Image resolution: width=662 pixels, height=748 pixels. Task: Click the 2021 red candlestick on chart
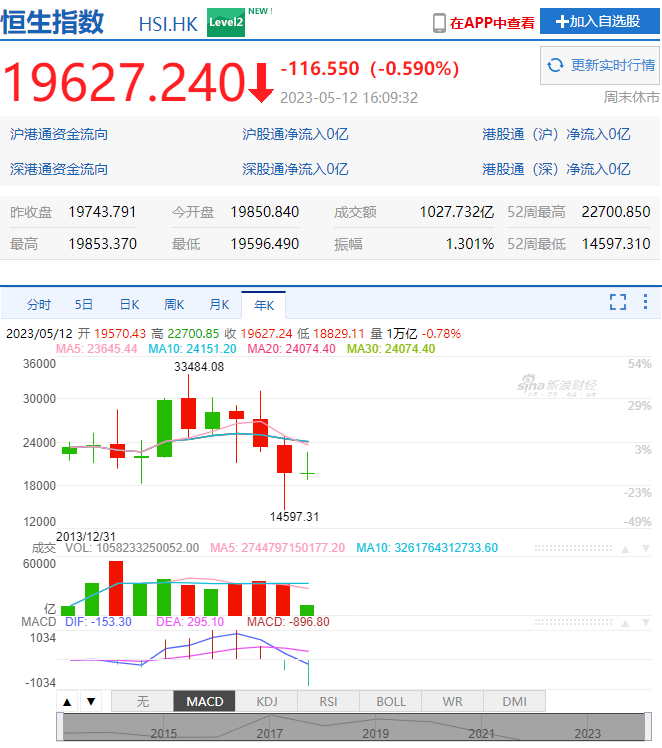pyautogui.click(x=260, y=432)
